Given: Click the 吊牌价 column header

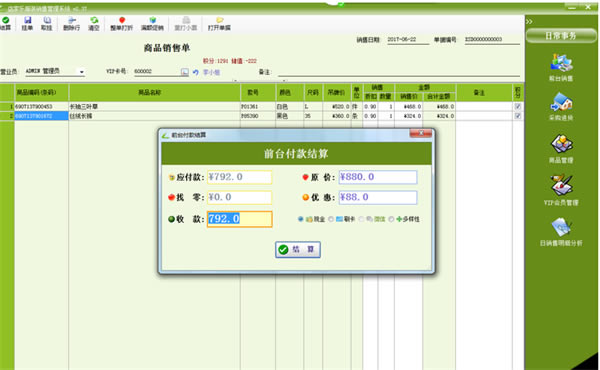Looking at the screenshot, I should (x=337, y=92).
